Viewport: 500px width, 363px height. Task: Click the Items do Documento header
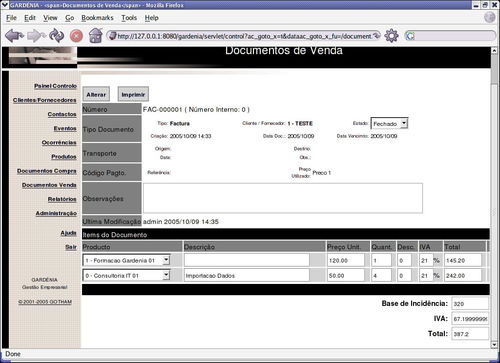click(115, 235)
